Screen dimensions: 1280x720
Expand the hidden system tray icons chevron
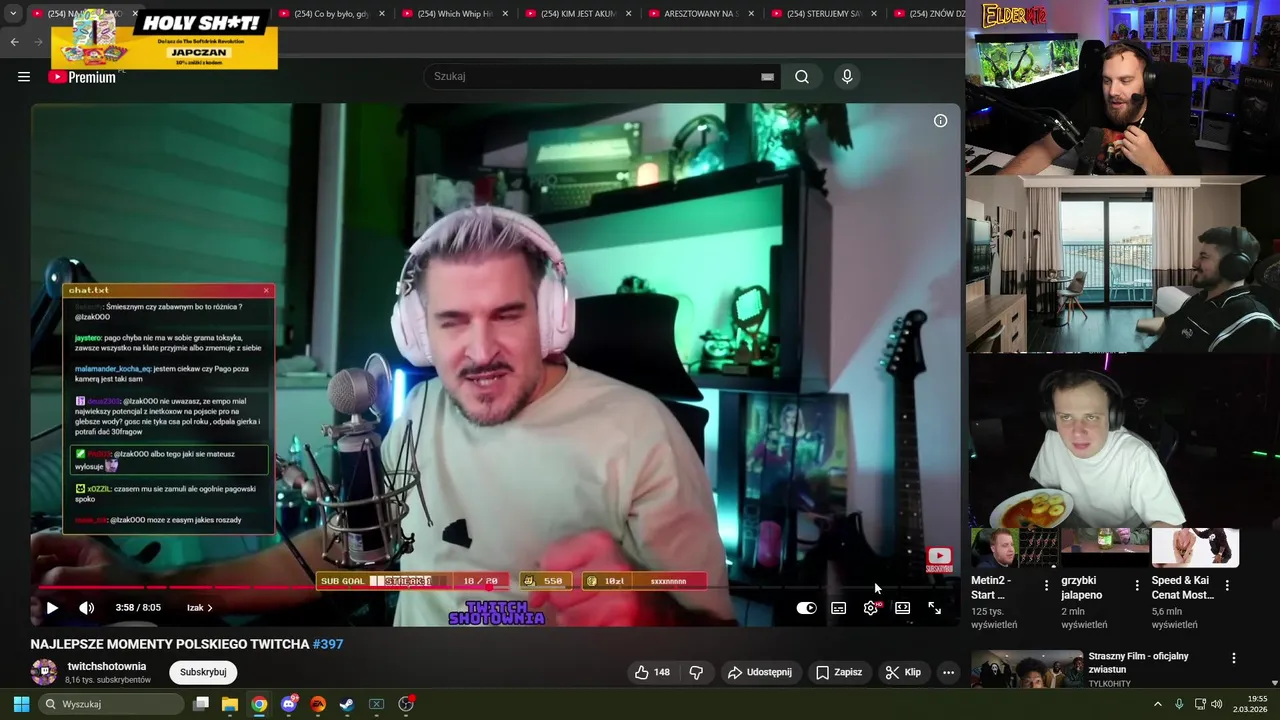1158,704
